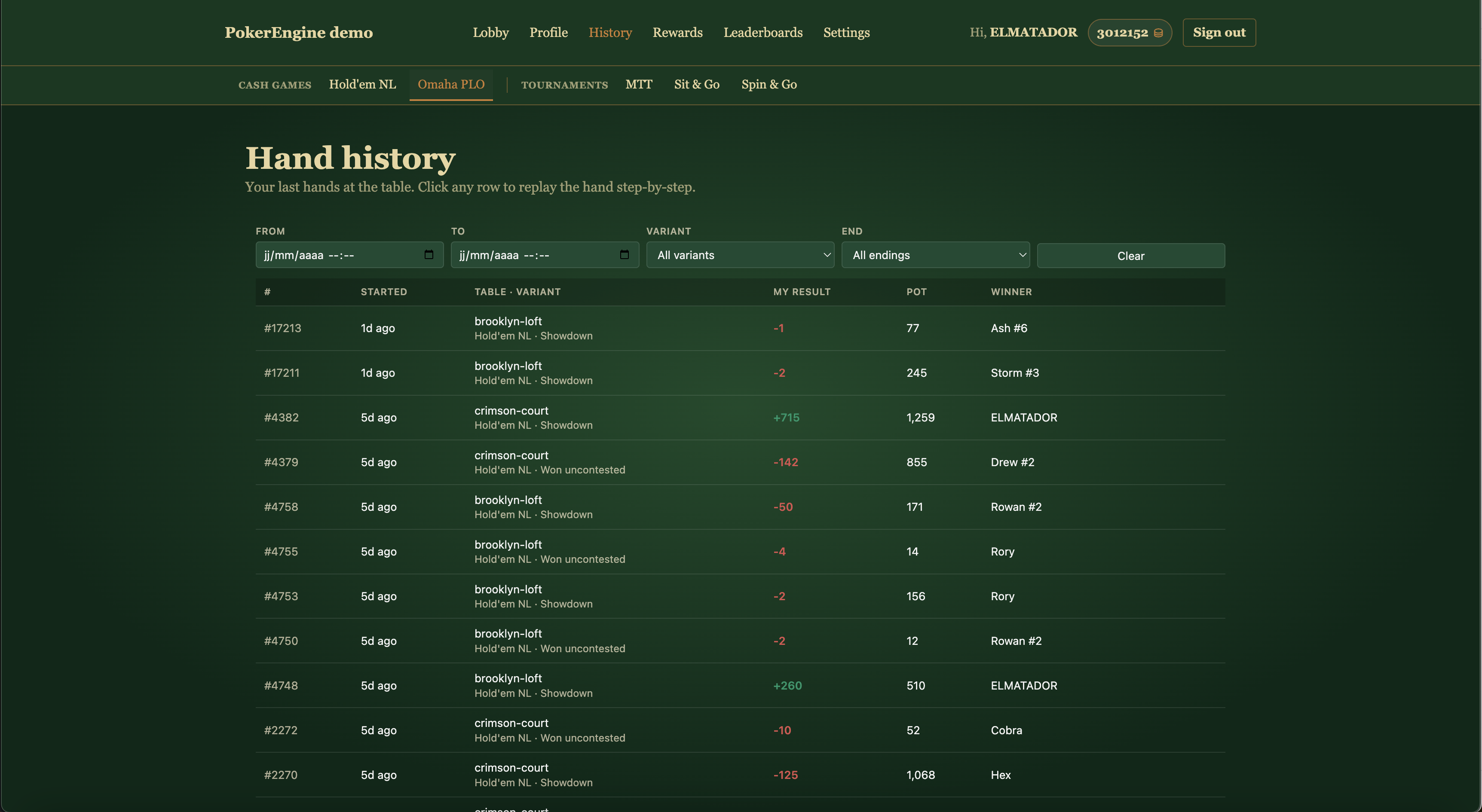Replay hand #17211
The width and height of the screenshot is (1482, 812).
[x=740, y=372]
